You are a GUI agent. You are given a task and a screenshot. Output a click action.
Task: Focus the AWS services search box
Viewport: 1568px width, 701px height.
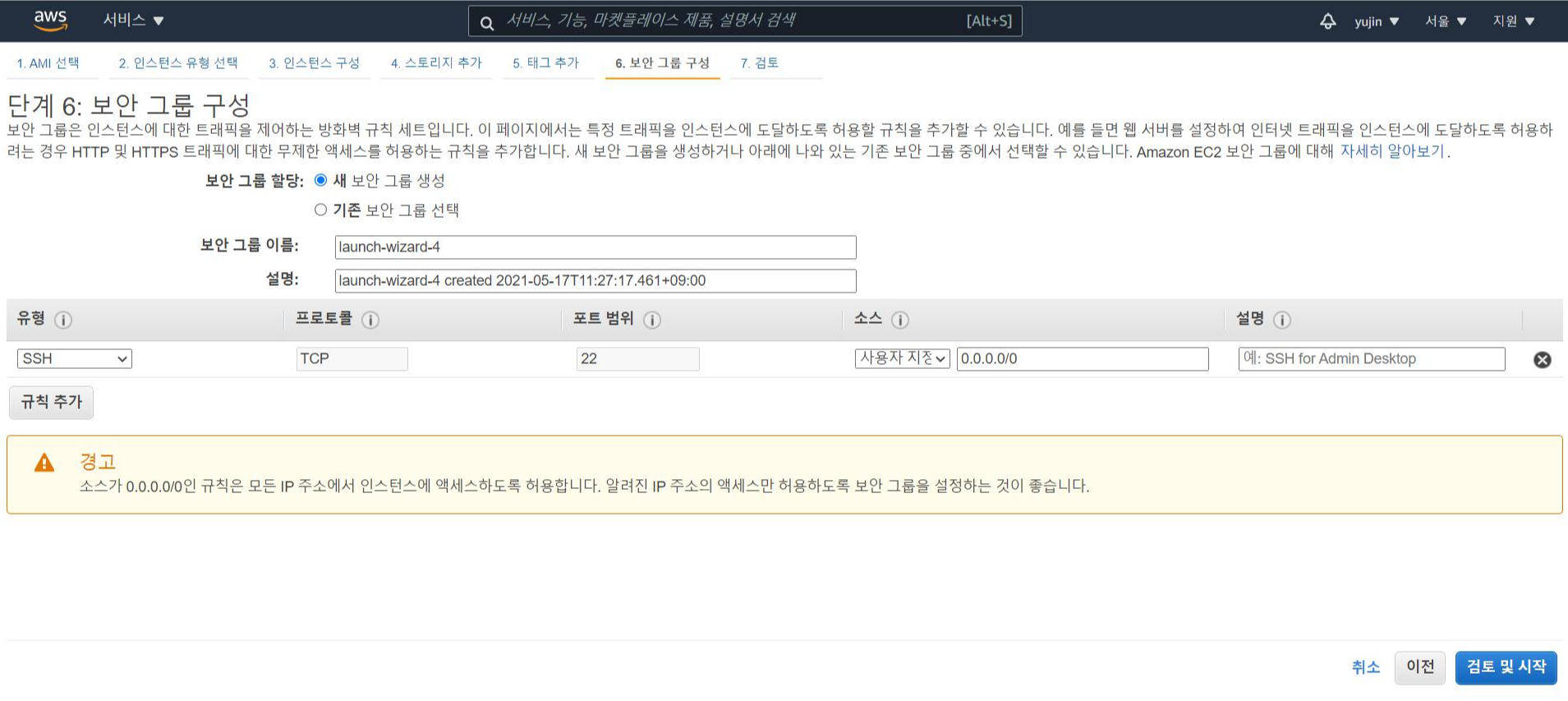(x=745, y=21)
